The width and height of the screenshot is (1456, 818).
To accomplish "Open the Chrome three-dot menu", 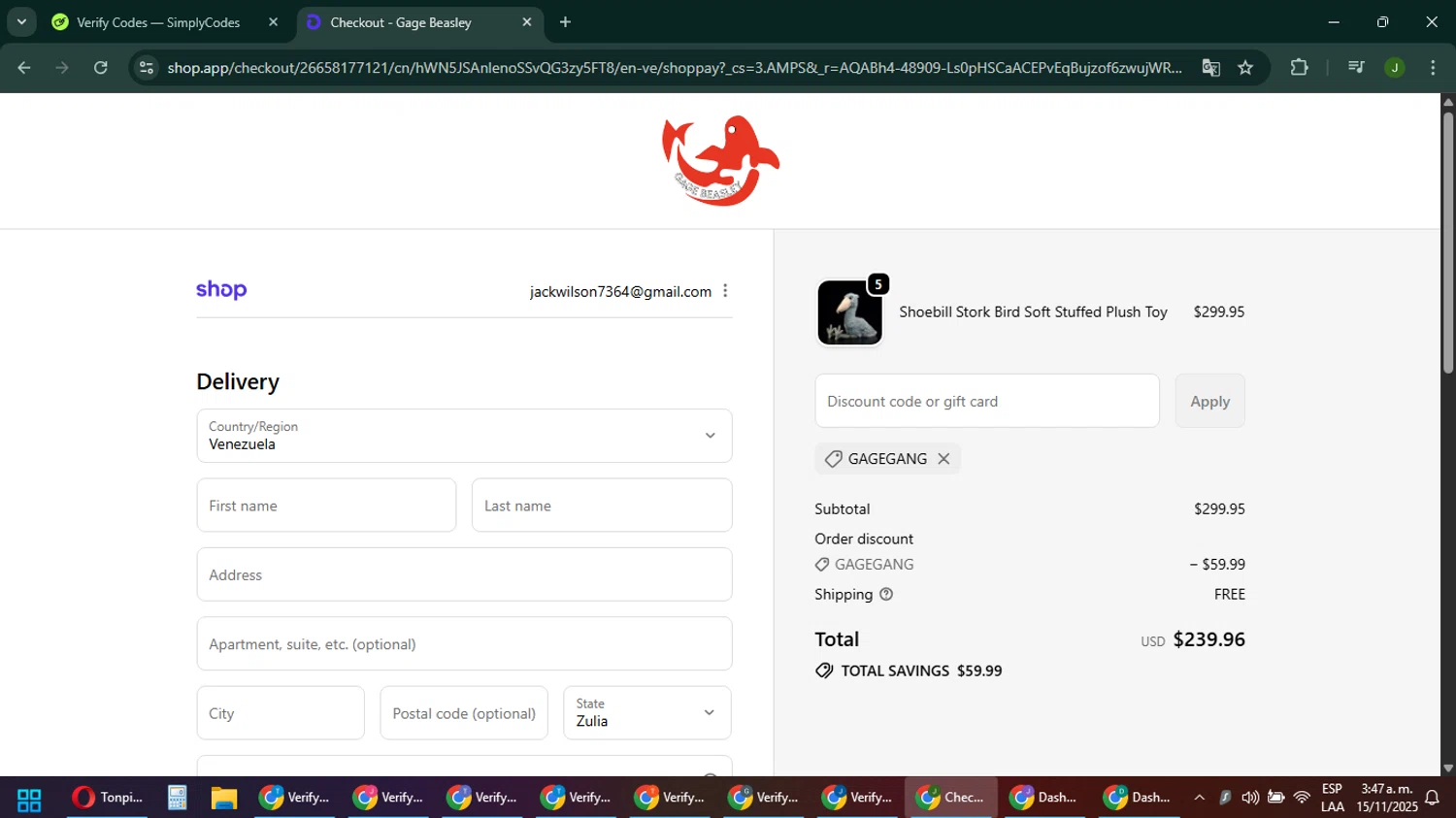I will coord(1433,68).
